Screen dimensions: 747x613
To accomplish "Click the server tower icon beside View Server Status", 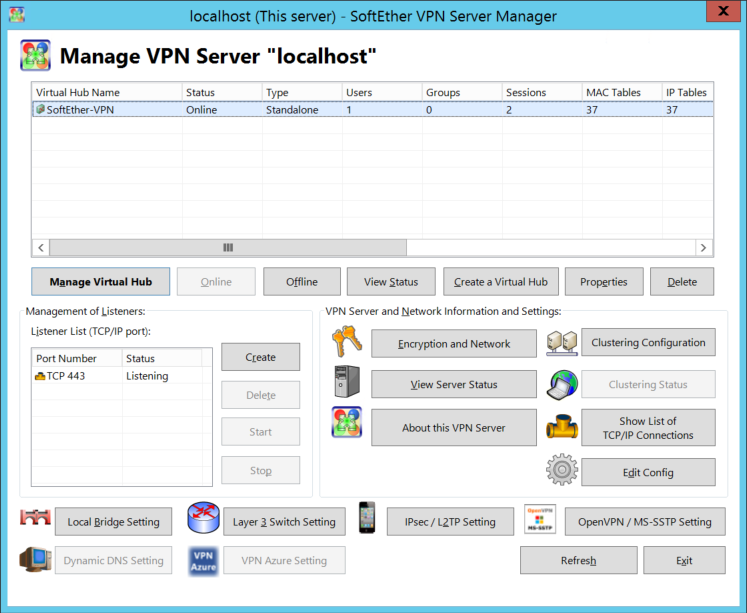I will (347, 381).
